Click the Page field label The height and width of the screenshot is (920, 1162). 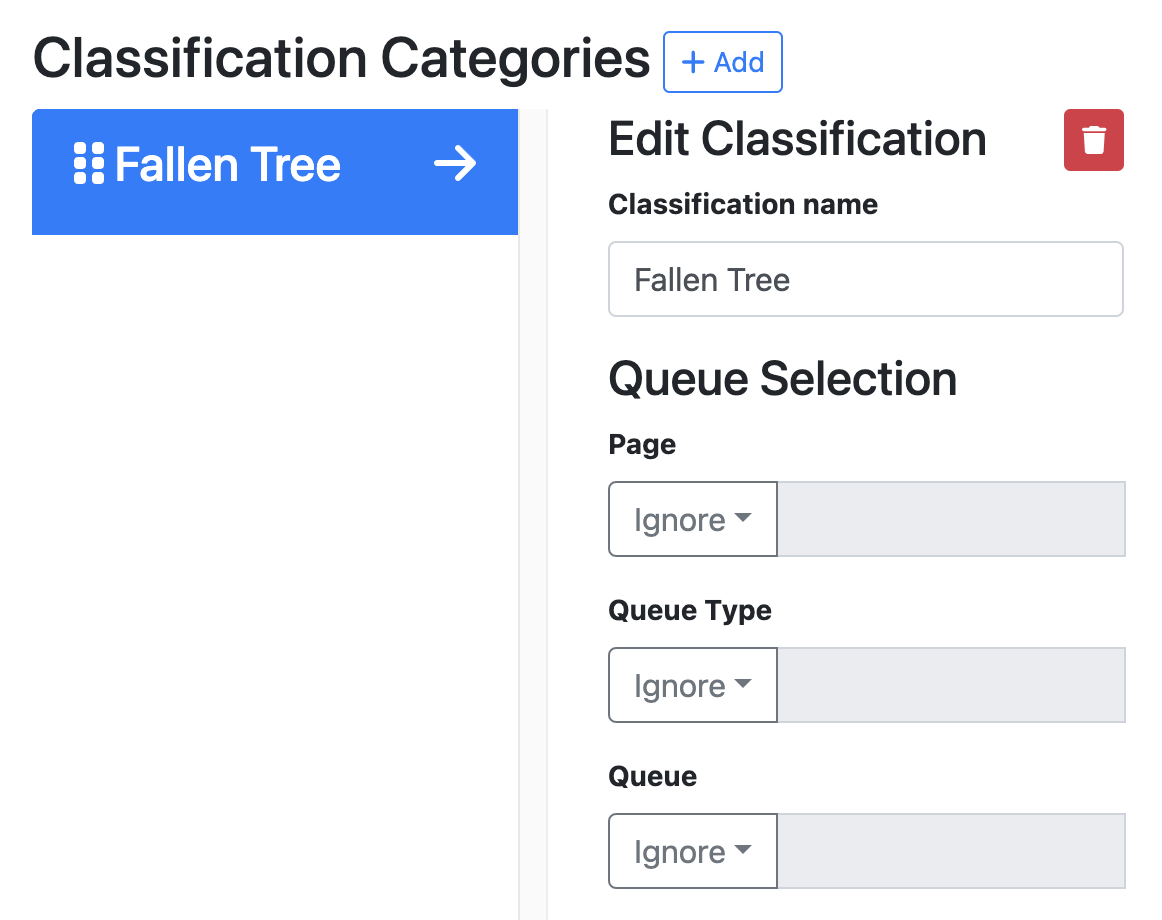pyautogui.click(x=642, y=445)
